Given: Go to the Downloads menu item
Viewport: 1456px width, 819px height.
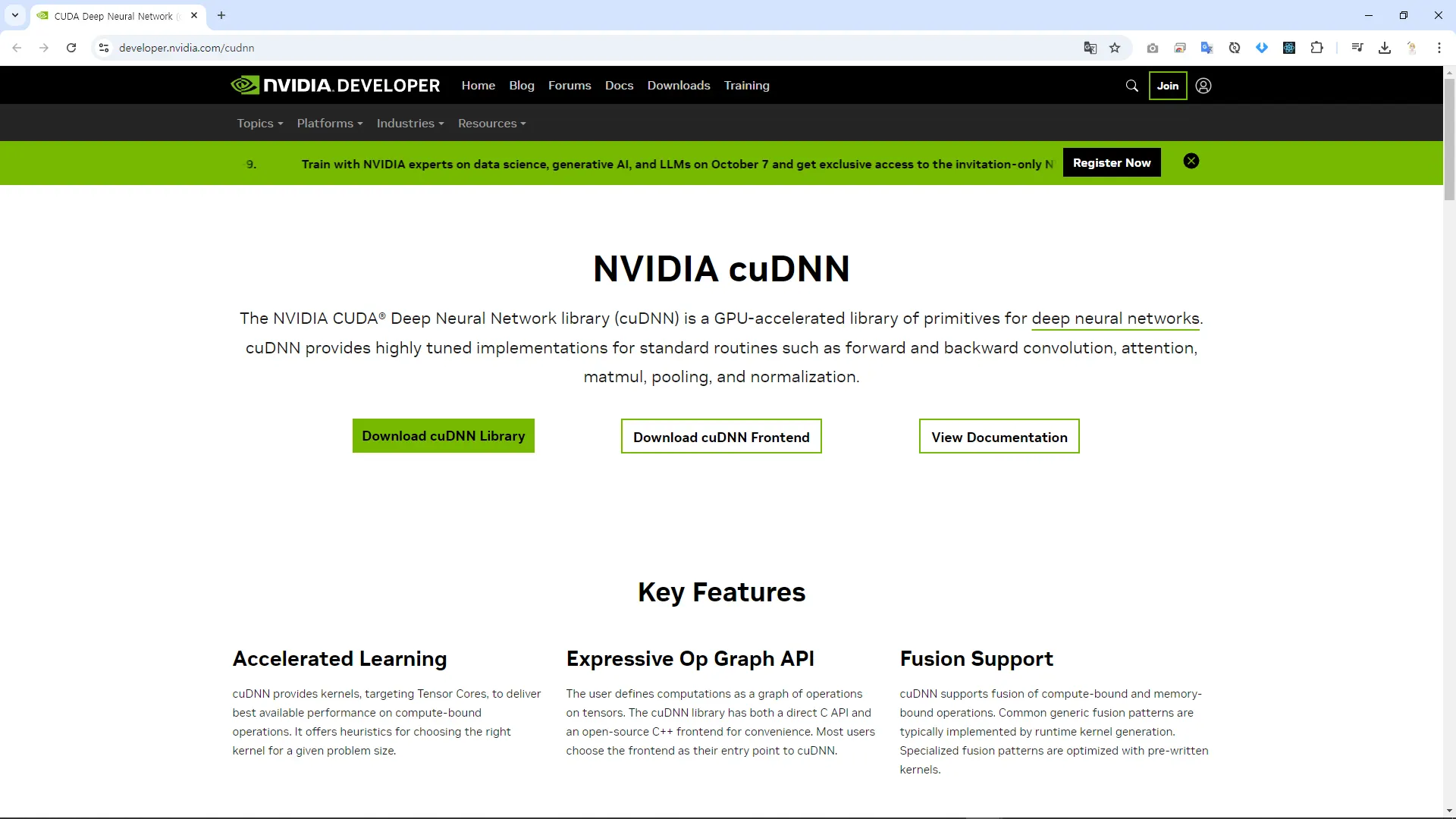Looking at the screenshot, I should pyautogui.click(x=678, y=86).
